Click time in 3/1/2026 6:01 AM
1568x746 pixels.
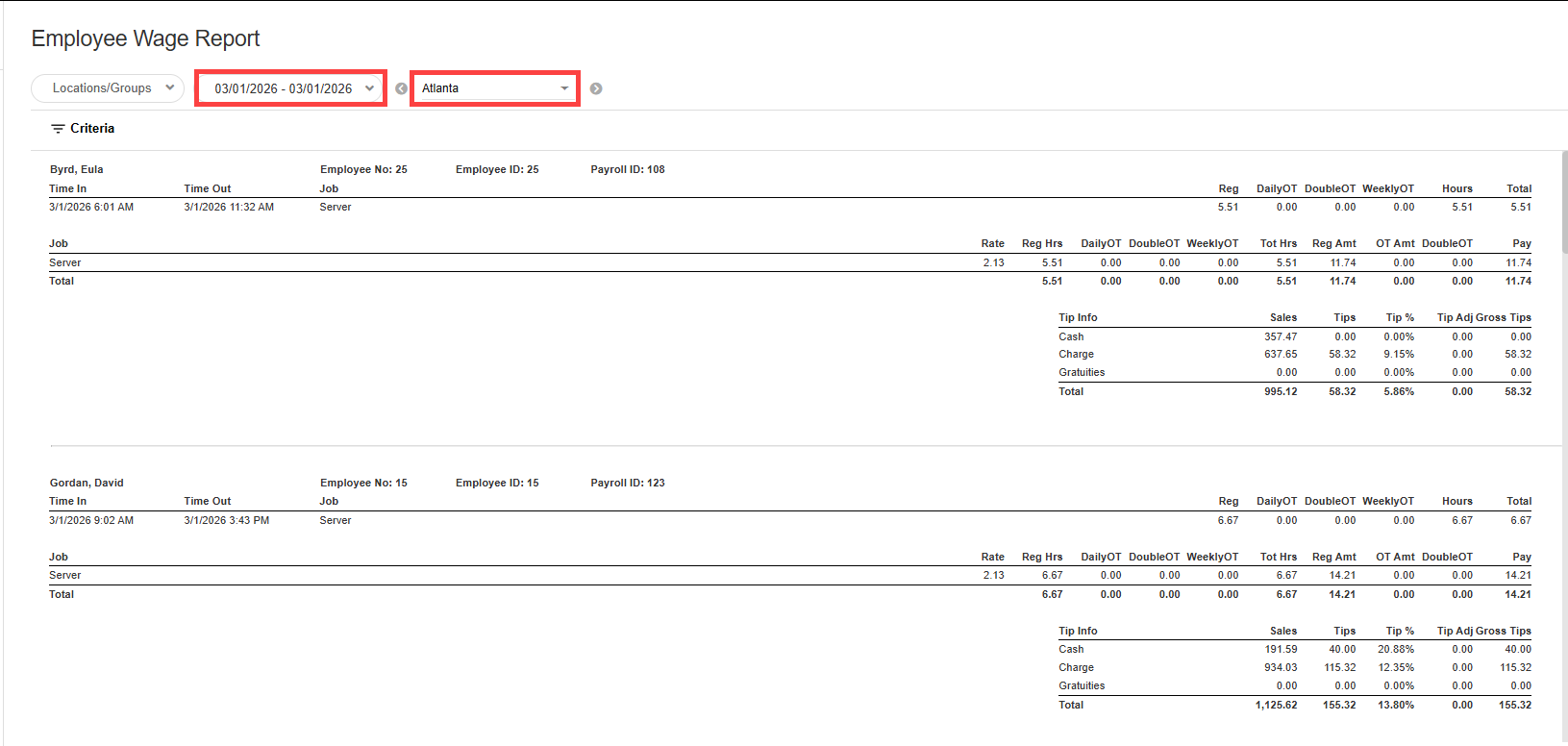tap(91, 207)
